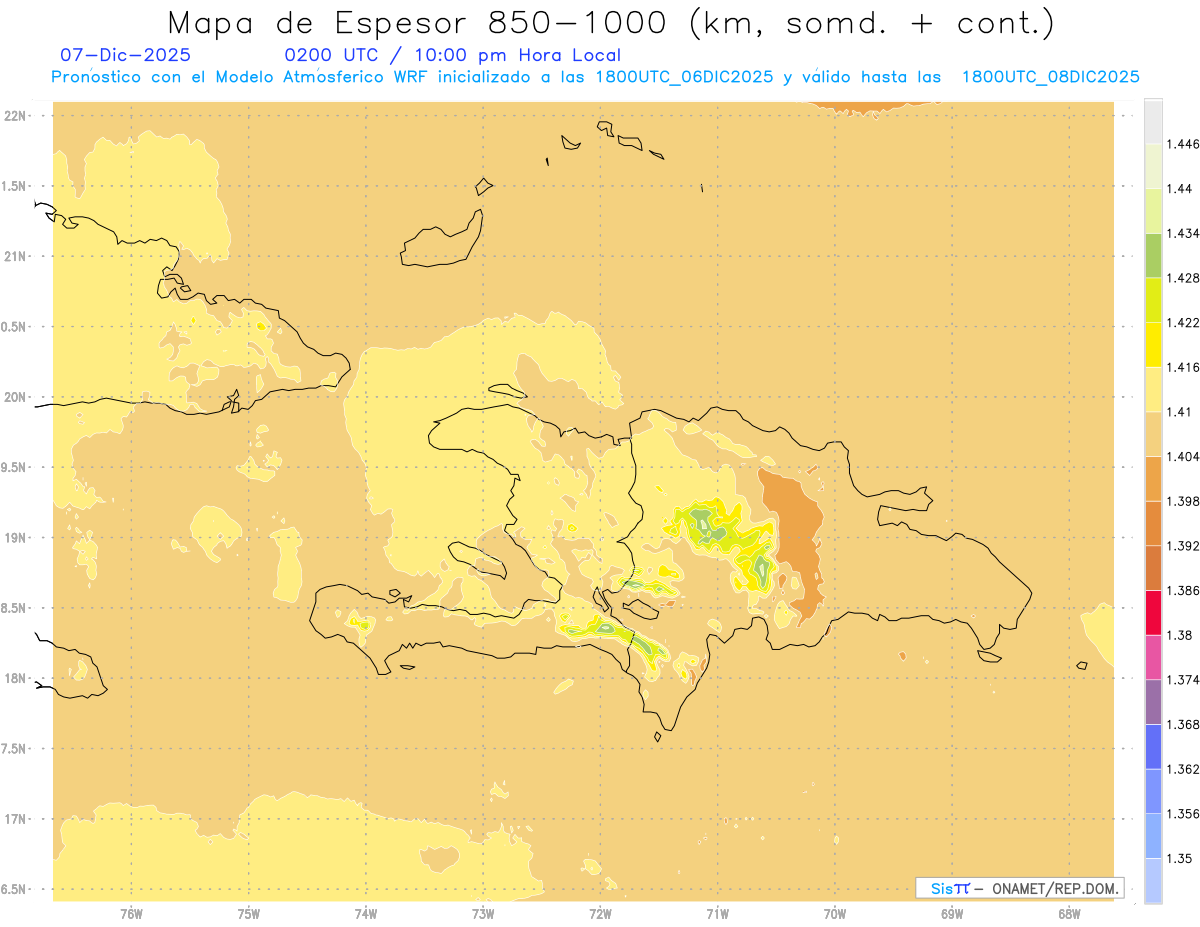
Task: Click legend value '1.434'
Action: pyautogui.click(x=1183, y=233)
